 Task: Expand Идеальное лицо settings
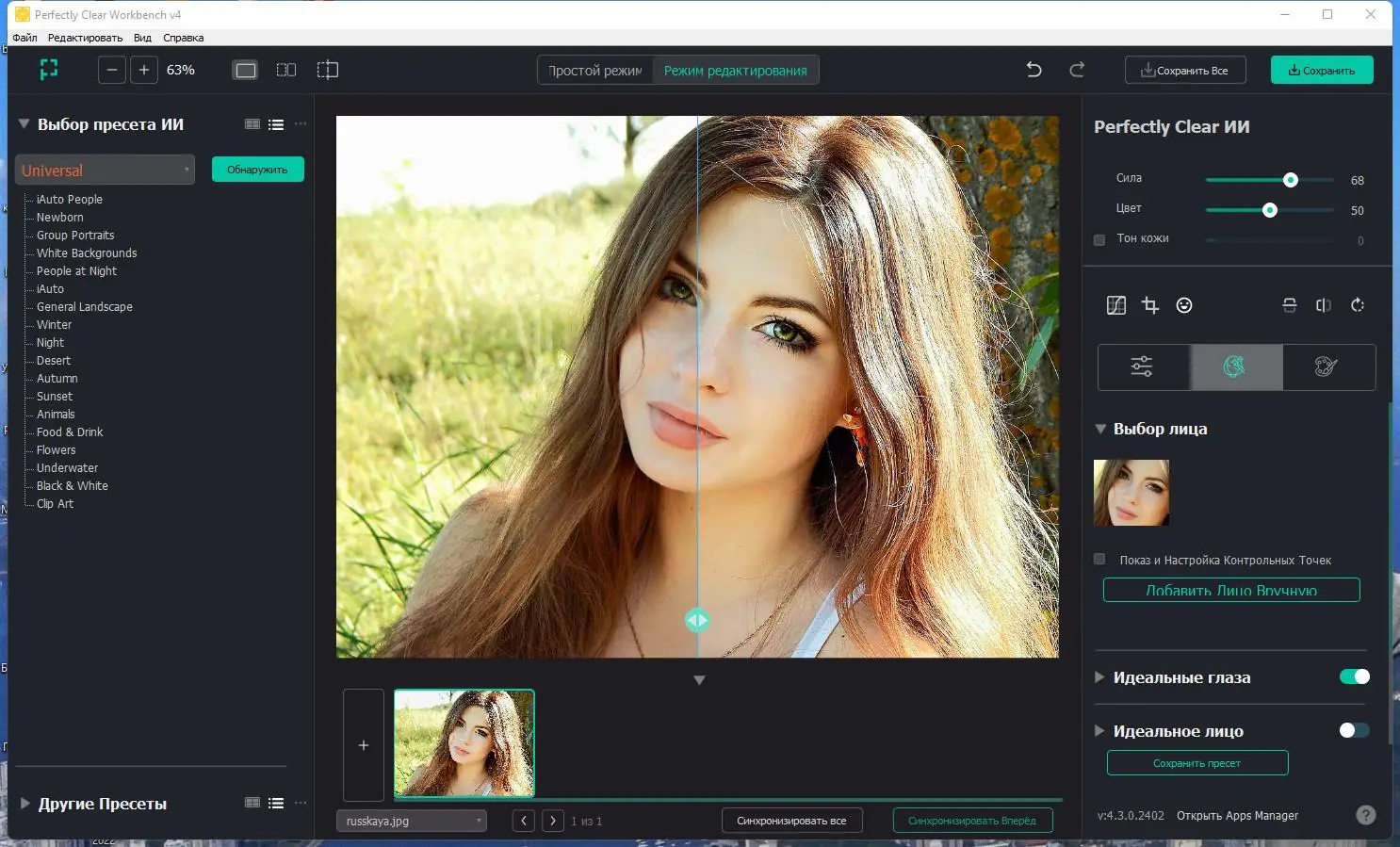pos(1099,731)
